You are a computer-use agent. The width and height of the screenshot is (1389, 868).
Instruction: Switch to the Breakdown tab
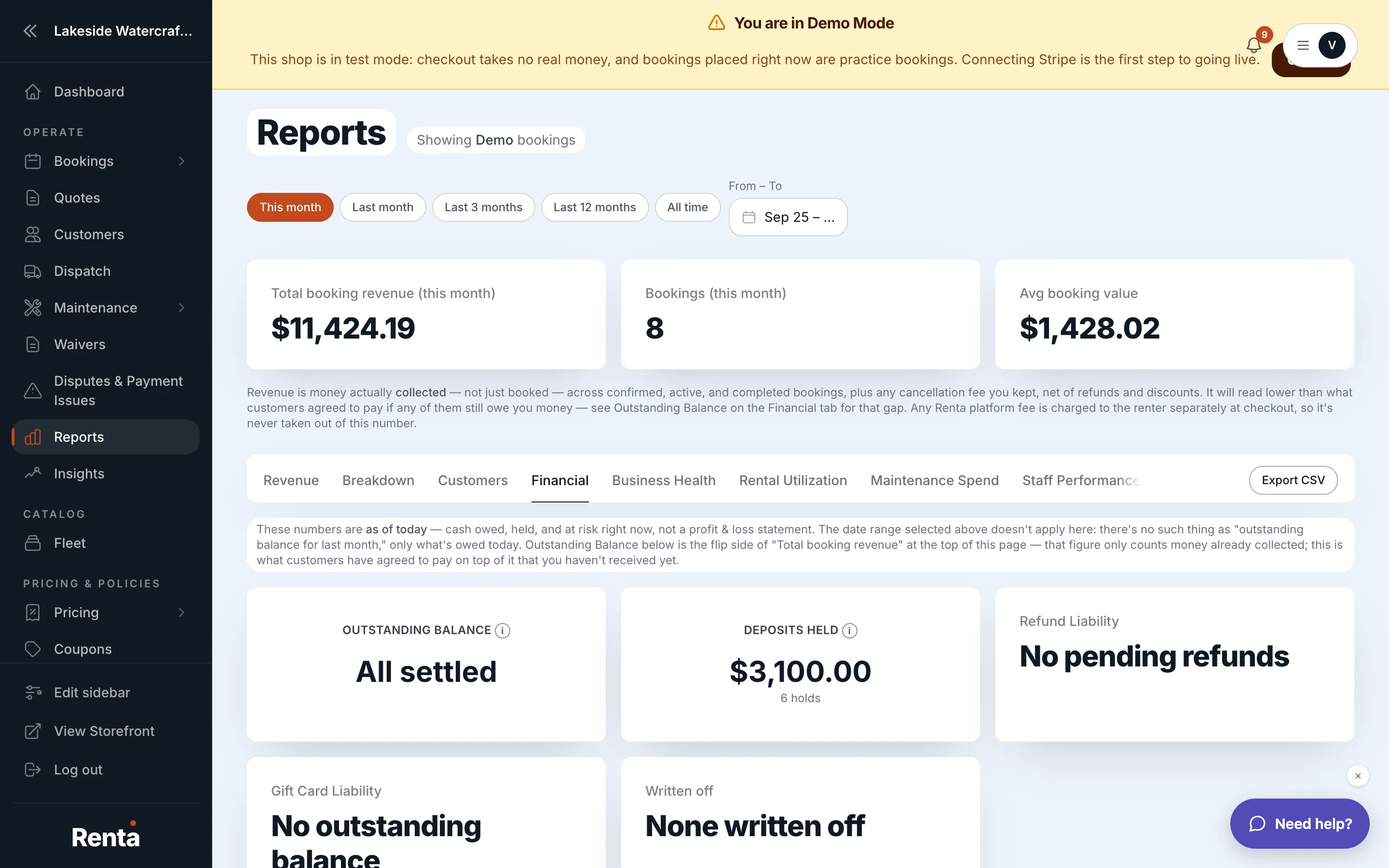click(x=378, y=480)
